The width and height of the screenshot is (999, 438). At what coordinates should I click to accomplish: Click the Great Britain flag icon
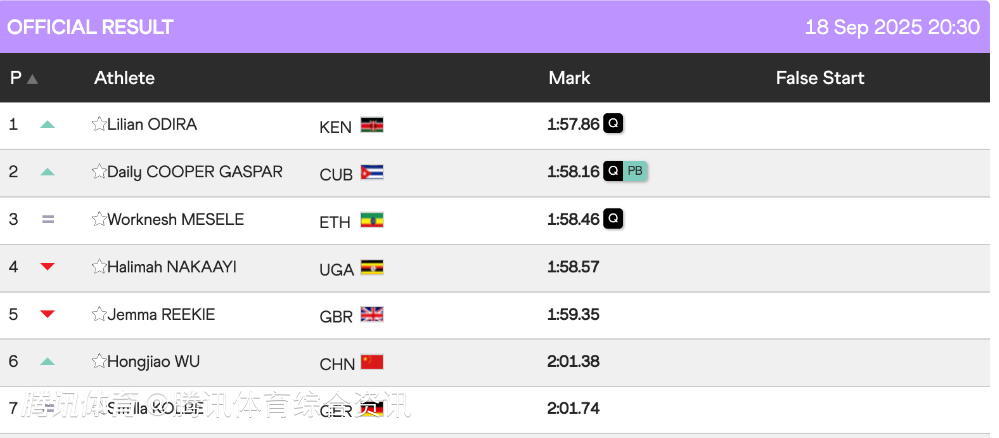point(372,314)
